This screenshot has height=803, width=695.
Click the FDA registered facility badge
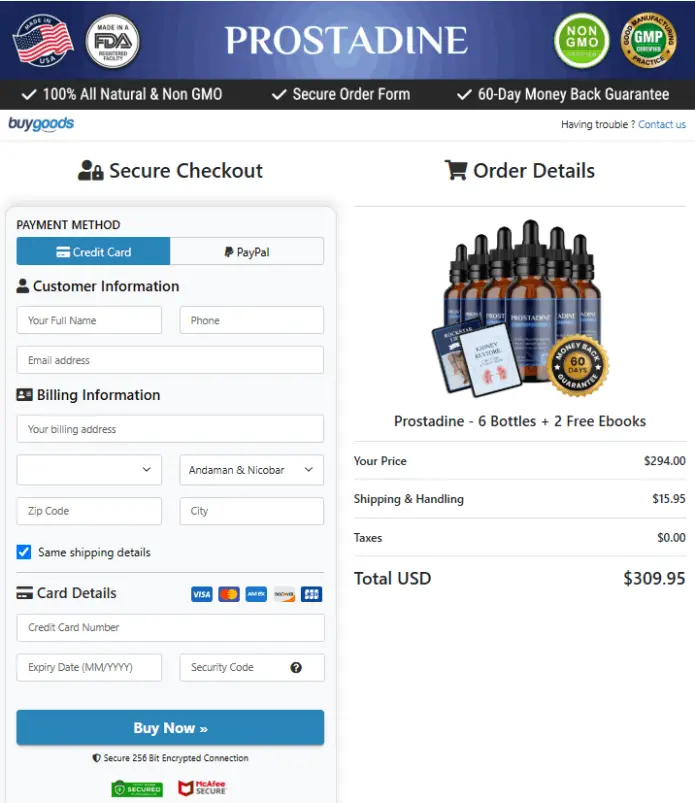coord(113,41)
